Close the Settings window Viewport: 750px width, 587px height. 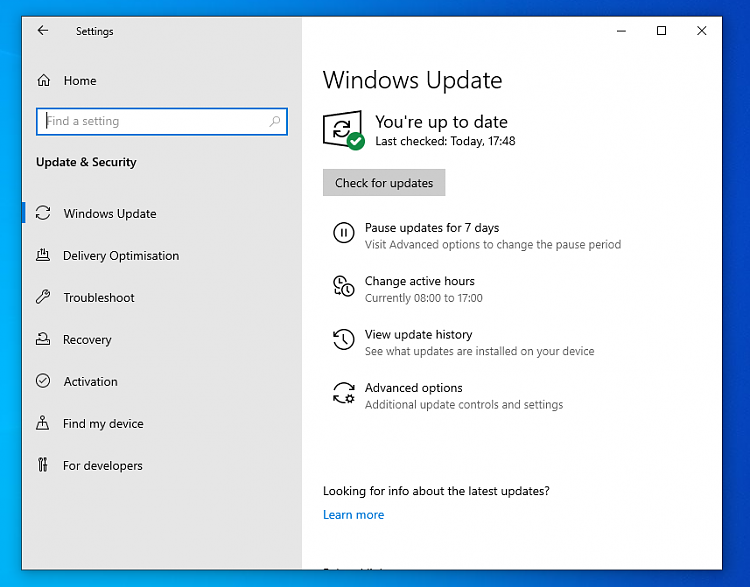702,31
